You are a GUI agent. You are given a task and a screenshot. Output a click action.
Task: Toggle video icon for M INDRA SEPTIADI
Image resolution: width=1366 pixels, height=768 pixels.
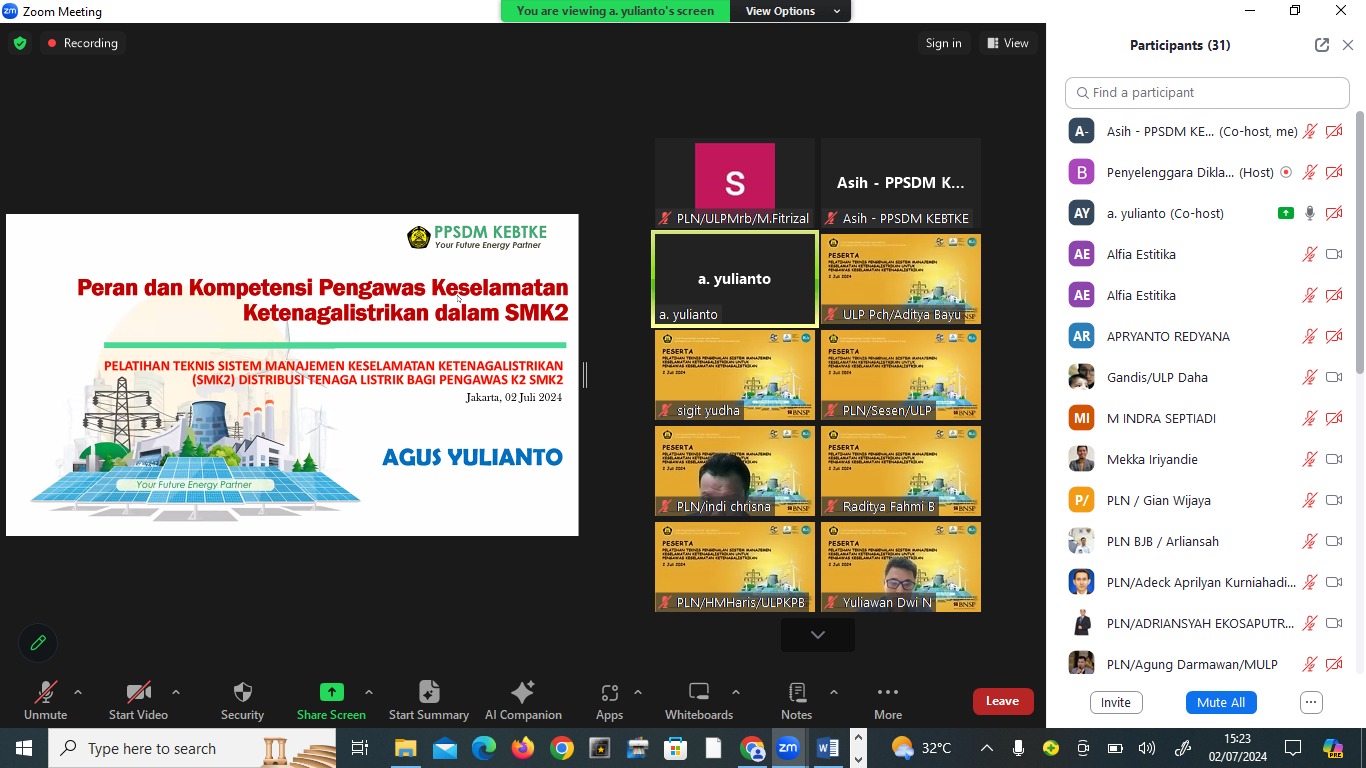1334,418
